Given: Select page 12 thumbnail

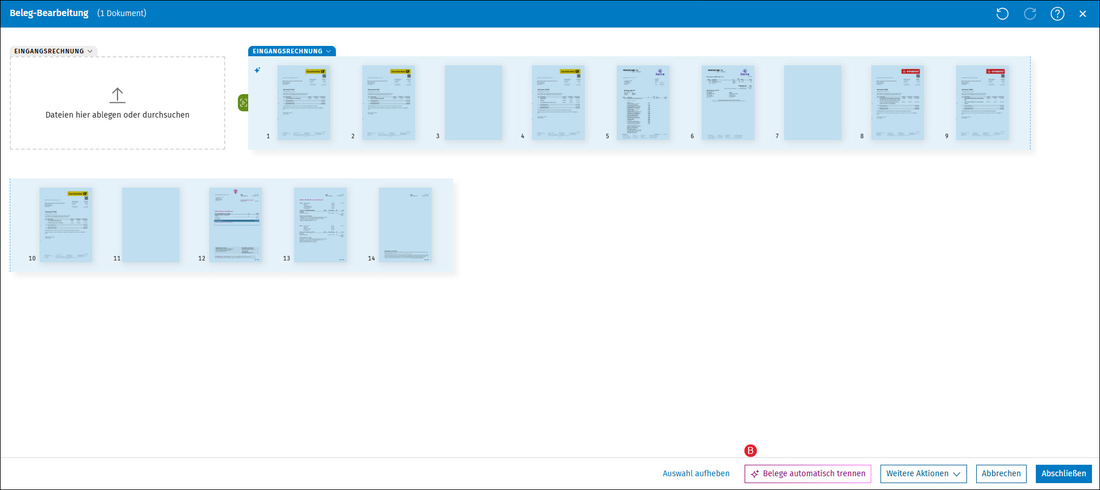Looking at the screenshot, I should pos(236,225).
